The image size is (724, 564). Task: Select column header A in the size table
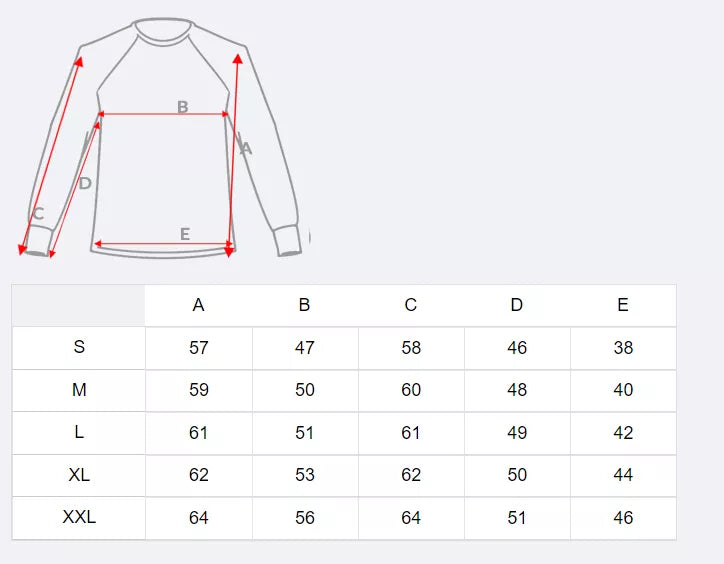(x=199, y=305)
